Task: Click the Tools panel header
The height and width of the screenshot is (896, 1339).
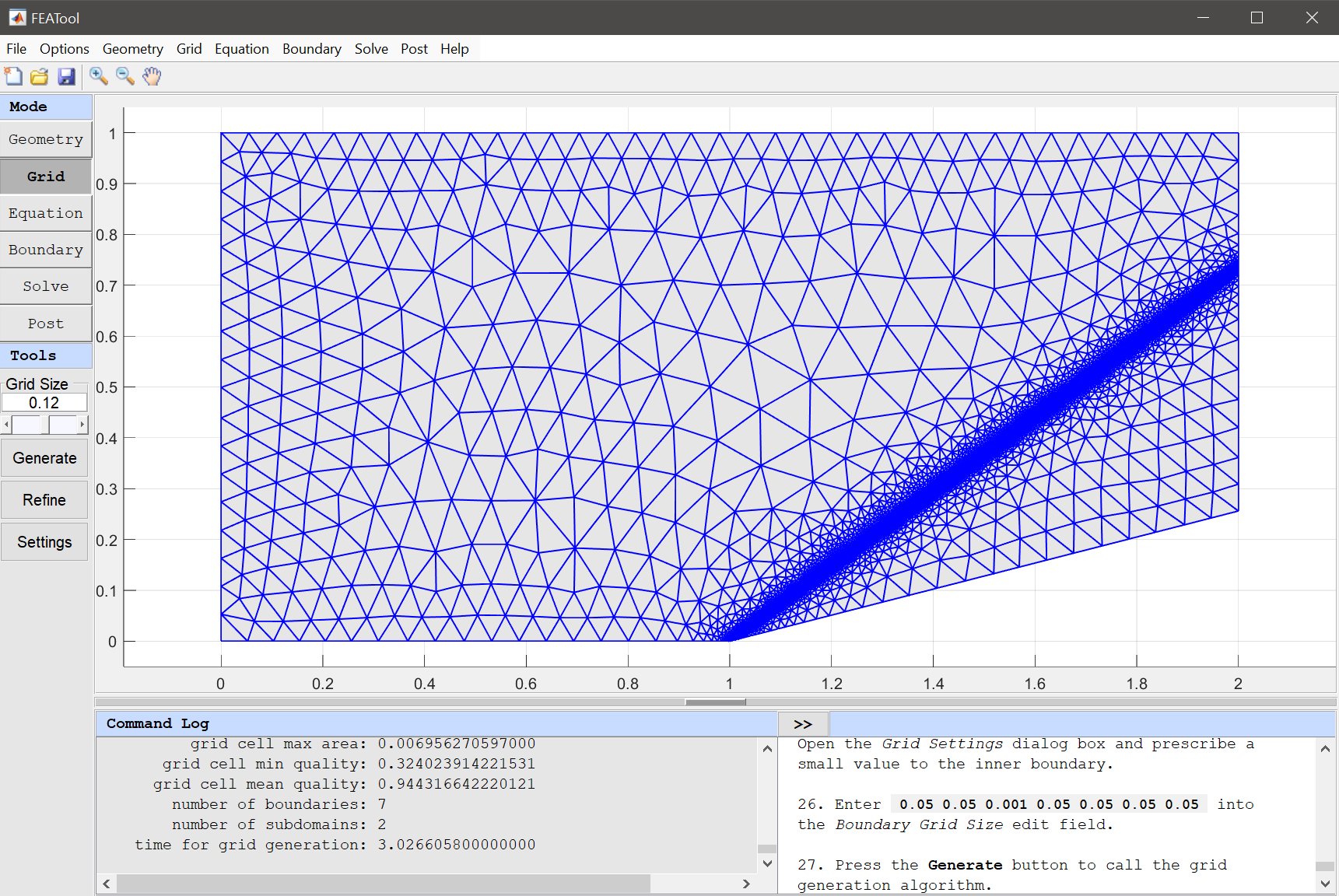Action: [x=46, y=355]
